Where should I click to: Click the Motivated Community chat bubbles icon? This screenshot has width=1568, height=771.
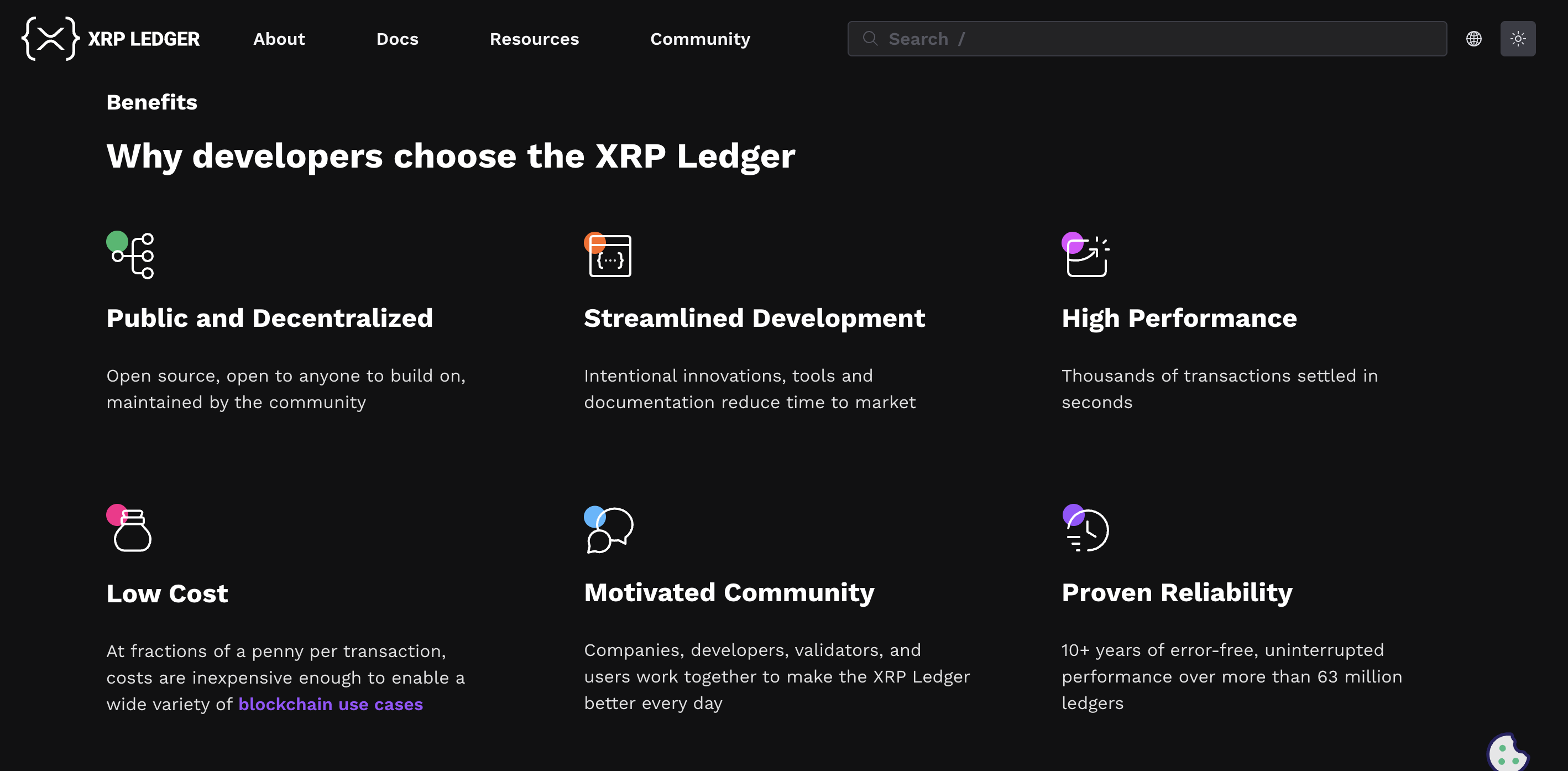pyautogui.click(x=608, y=529)
